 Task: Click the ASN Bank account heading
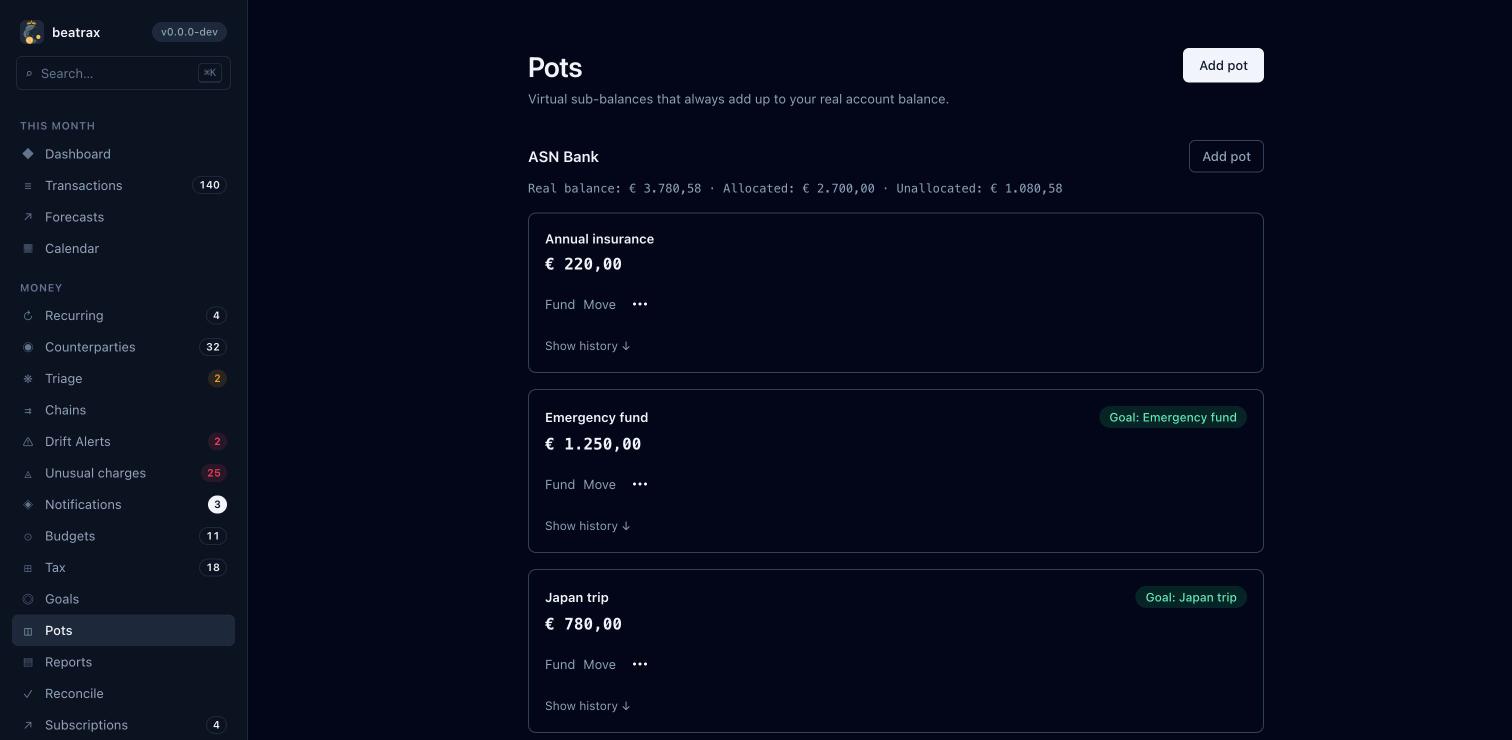click(x=563, y=156)
